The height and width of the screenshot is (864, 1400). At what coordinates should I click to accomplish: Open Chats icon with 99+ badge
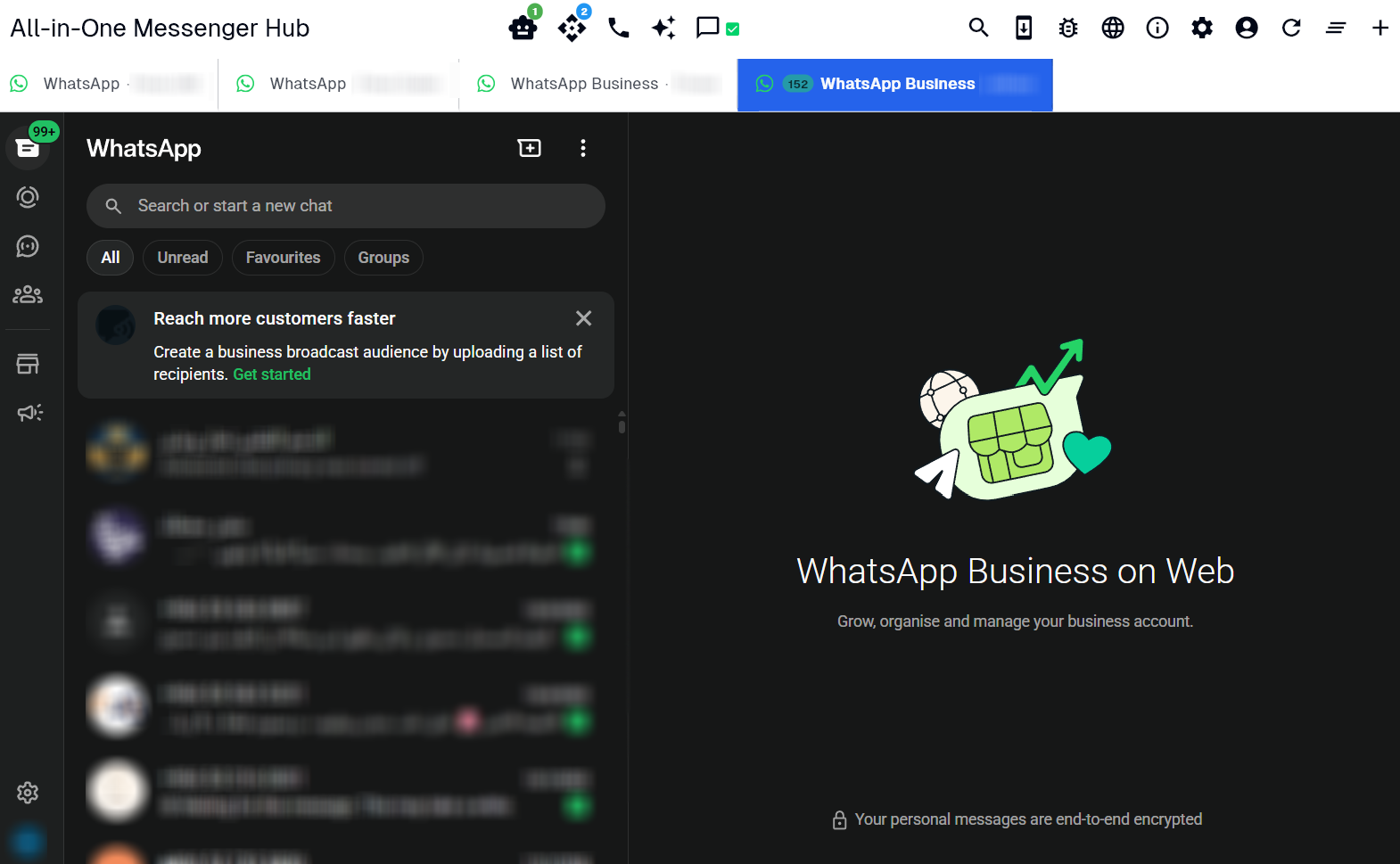pos(28,147)
